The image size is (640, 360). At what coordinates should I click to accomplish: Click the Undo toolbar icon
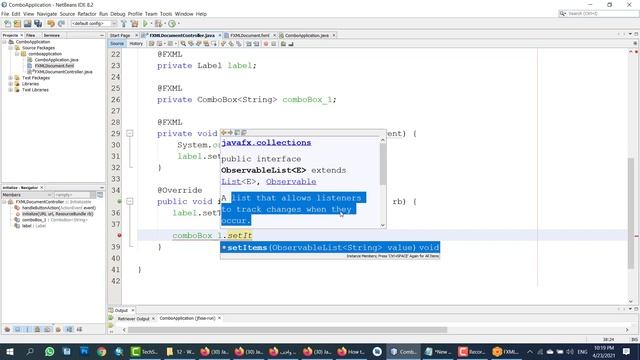pos(51,24)
